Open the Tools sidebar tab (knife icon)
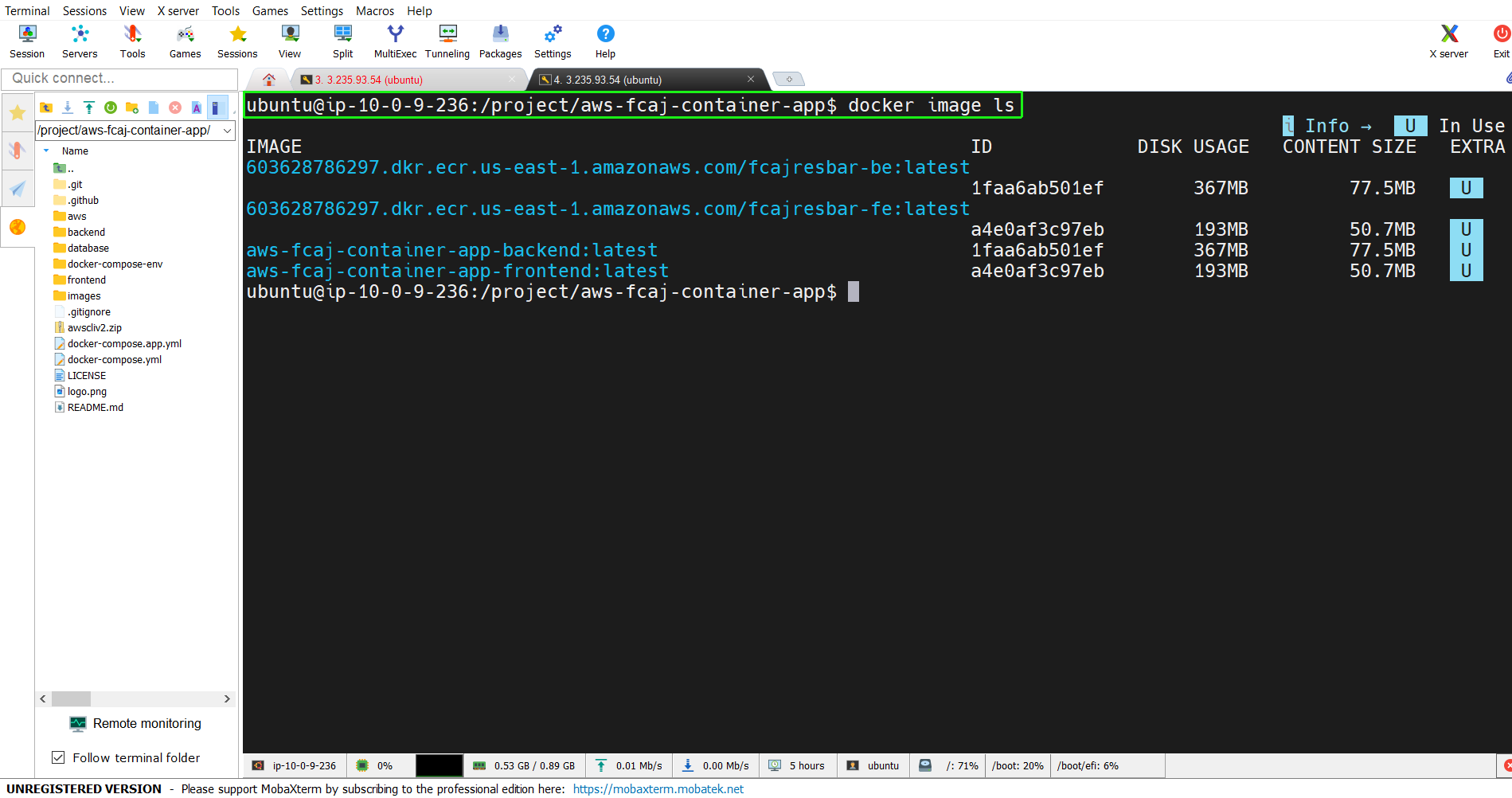The width and height of the screenshot is (1512, 798). click(18, 151)
